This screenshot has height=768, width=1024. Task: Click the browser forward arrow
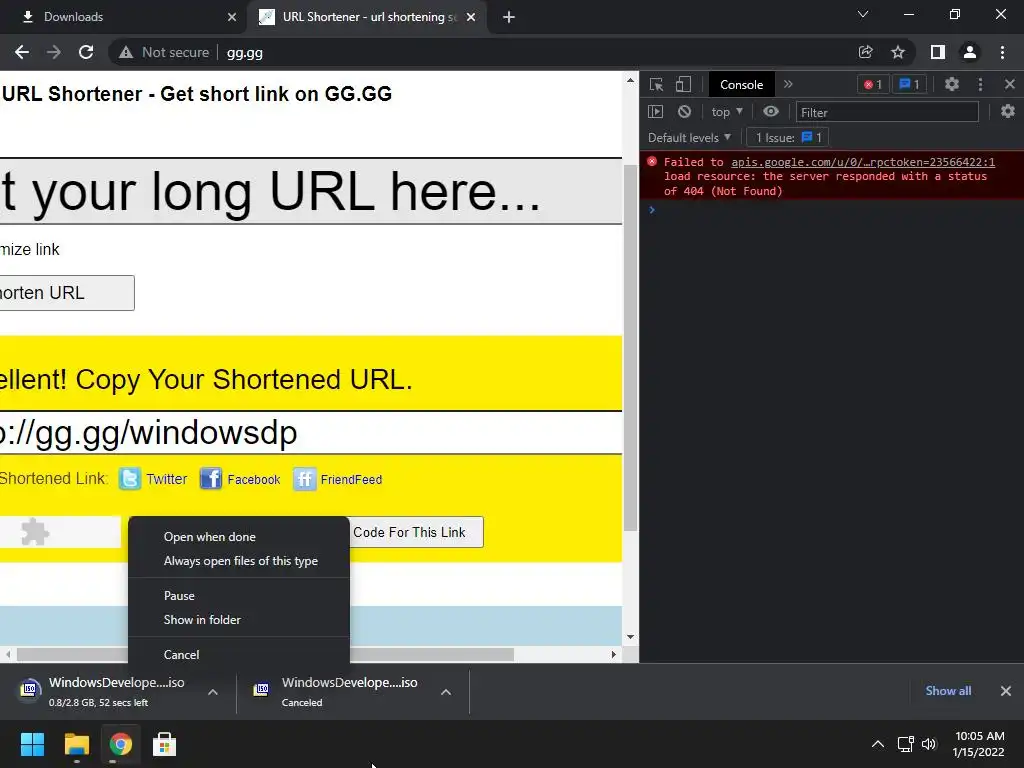[54, 52]
